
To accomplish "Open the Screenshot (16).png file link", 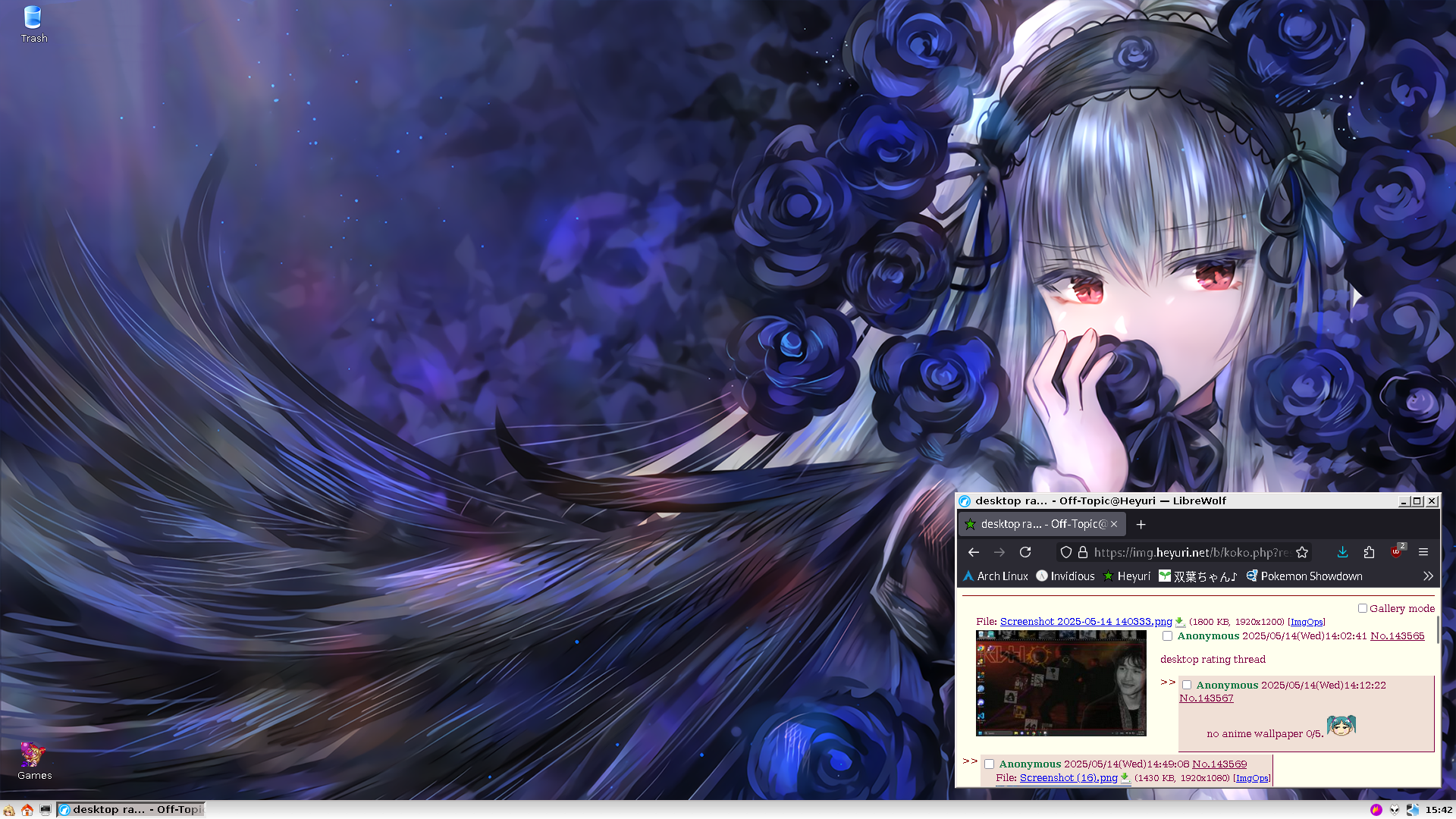I will pyautogui.click(x=1068, y=778).
